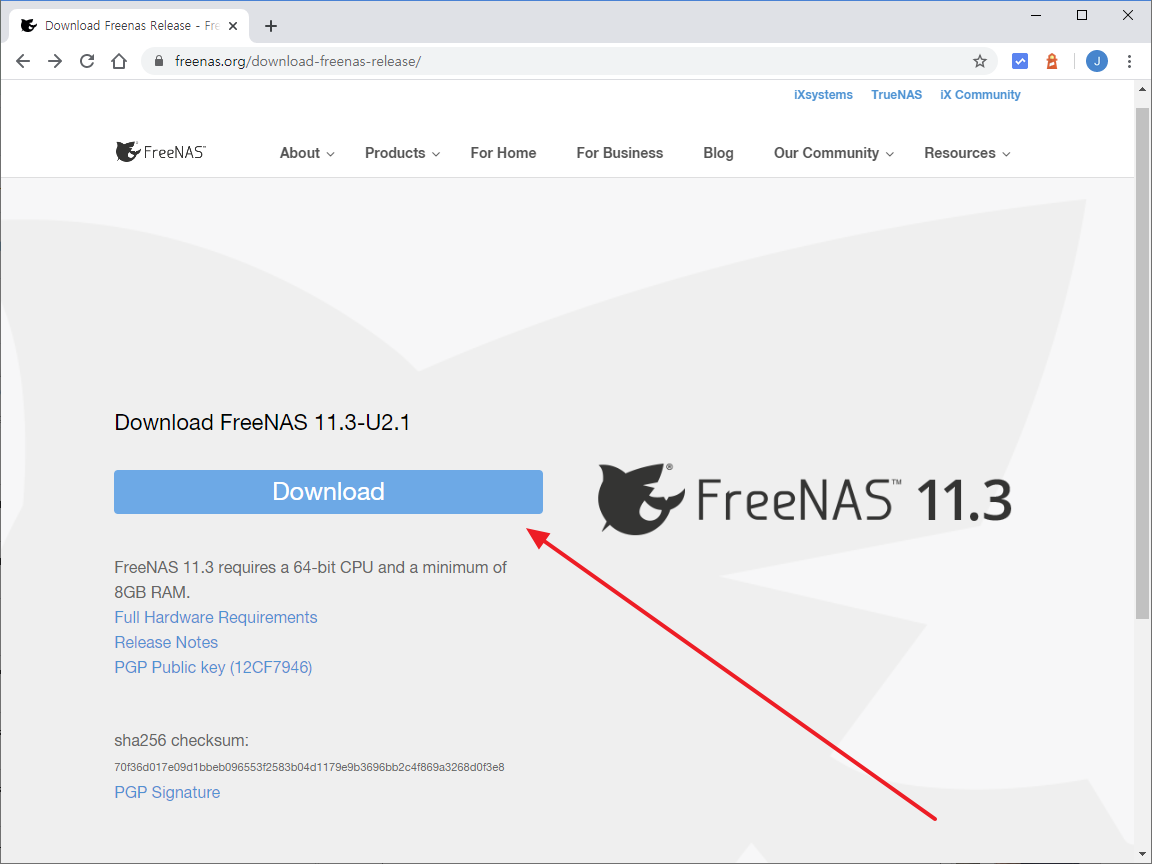The image size is (1152, 864).
Task: Open the PGP Signature link
Action: (x=167, y=792)
